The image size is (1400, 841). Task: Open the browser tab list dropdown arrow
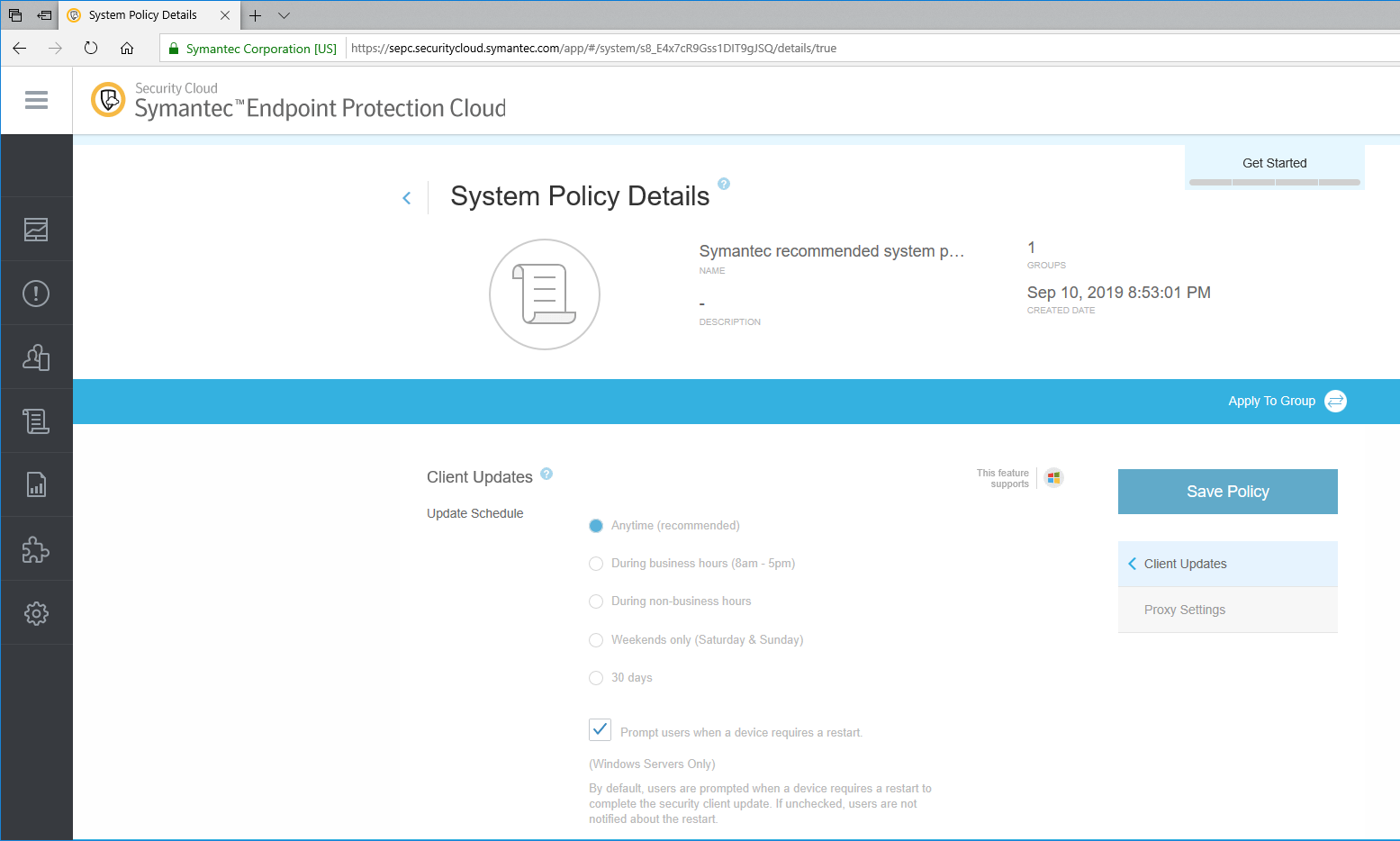[x=284, y=15]
